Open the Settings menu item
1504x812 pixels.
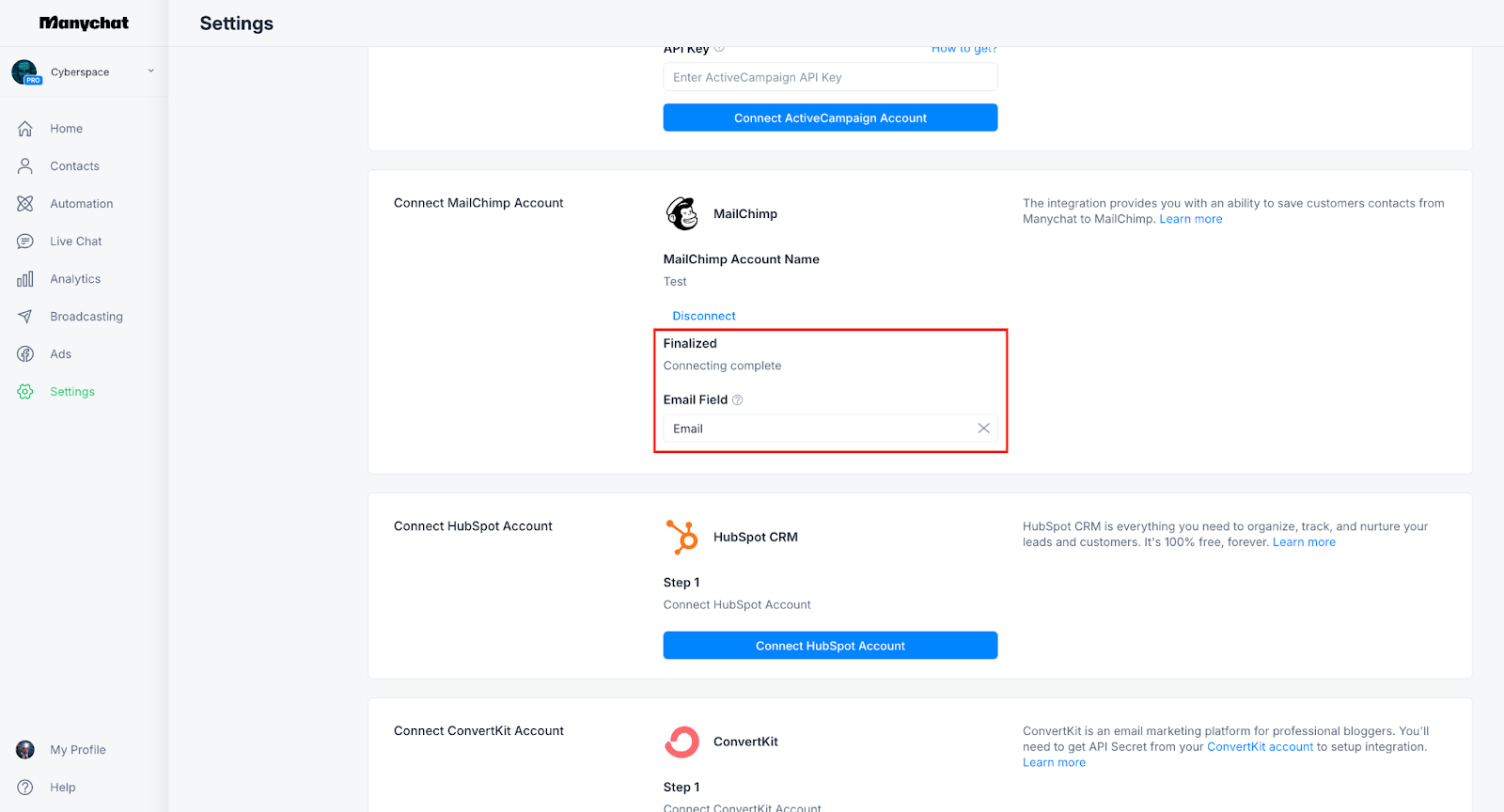[x=72, y=392]
